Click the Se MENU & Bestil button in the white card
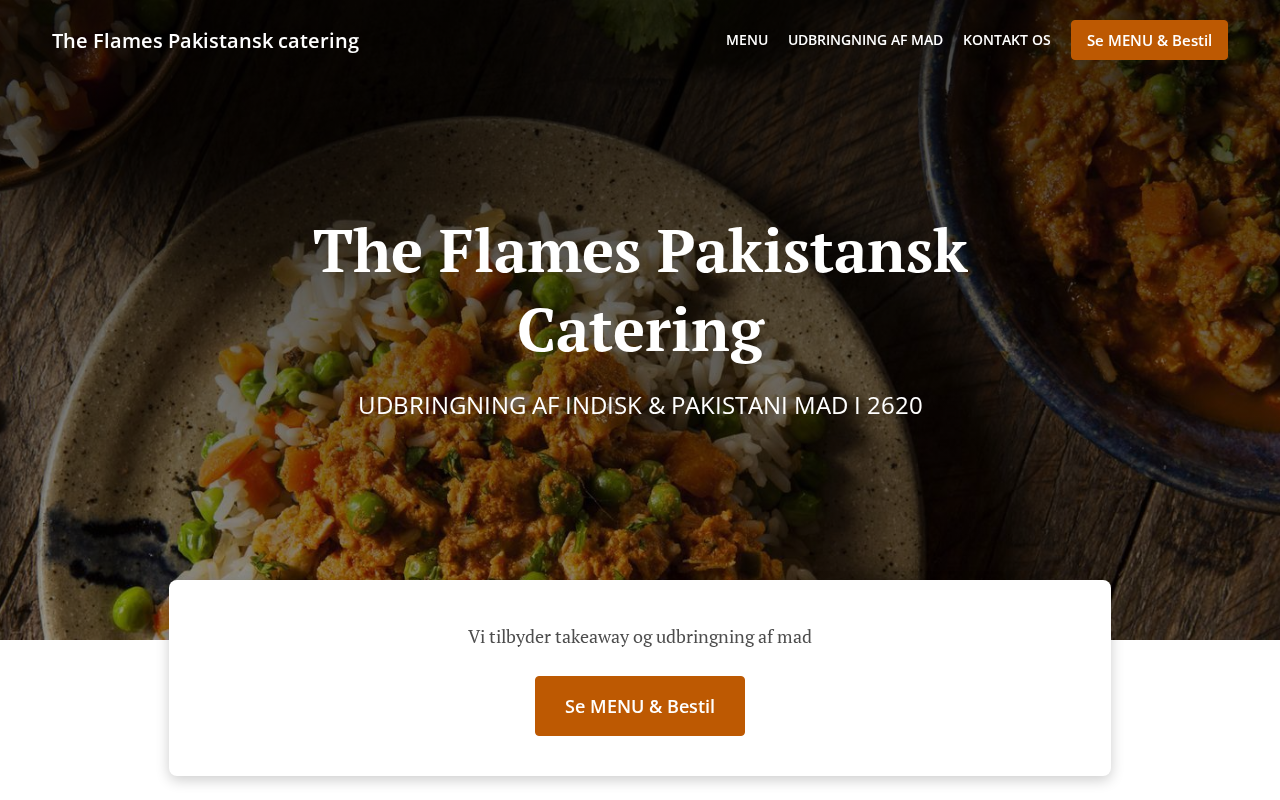The image size is (1280, 800). click(x=640, y=706)
